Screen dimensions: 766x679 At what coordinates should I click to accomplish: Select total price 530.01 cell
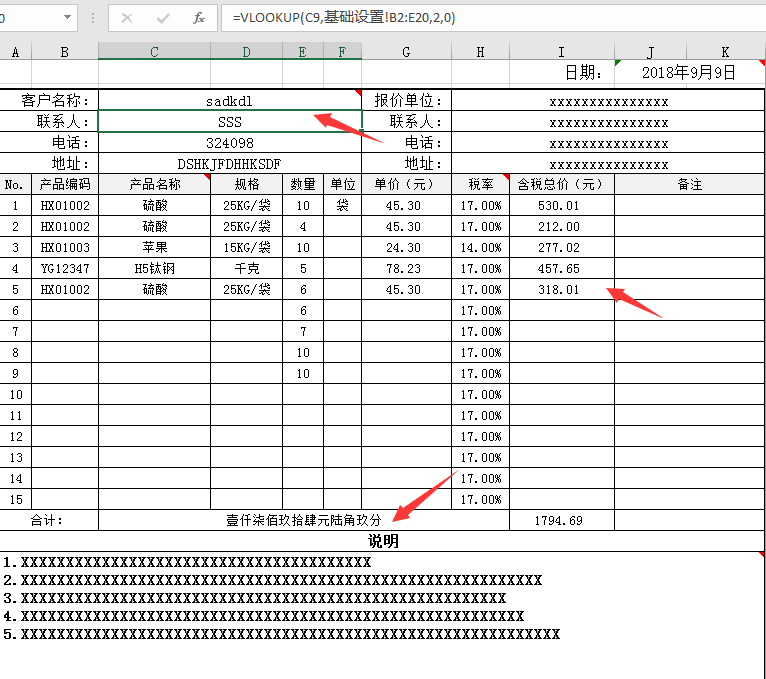coord(562,206)
